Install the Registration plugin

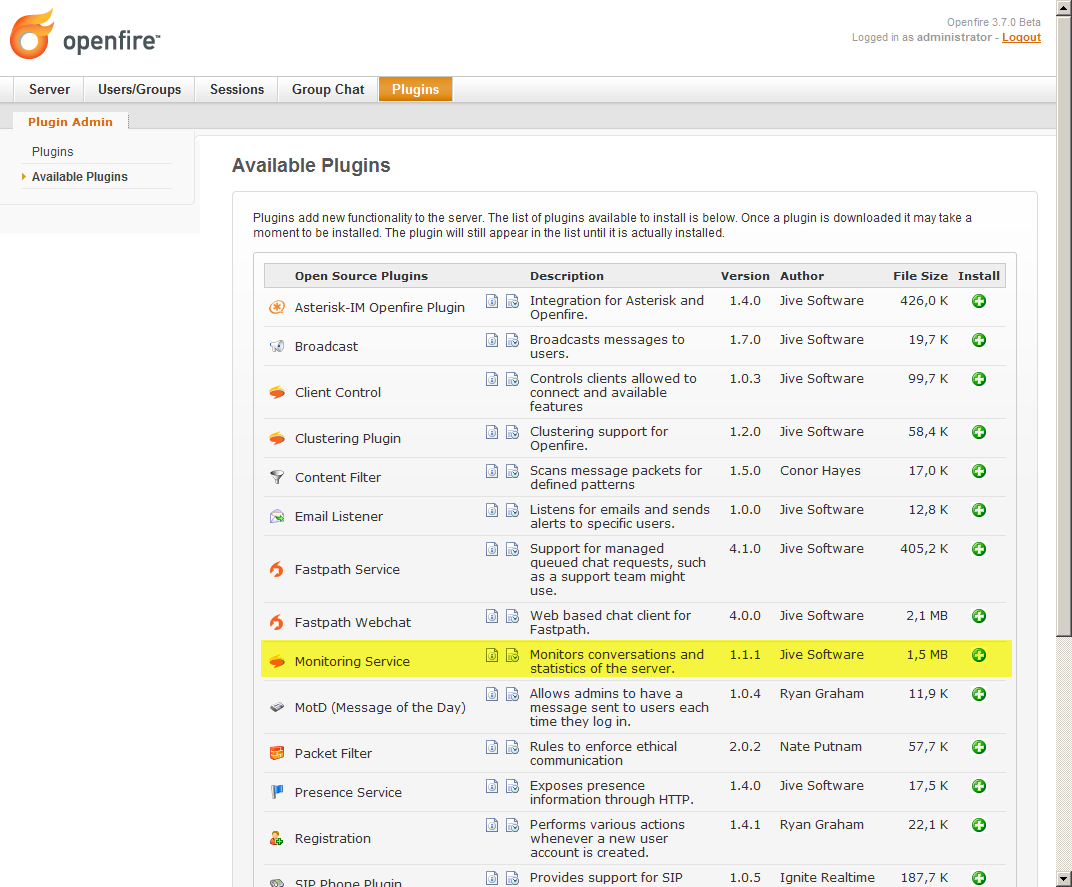(979, 825)
